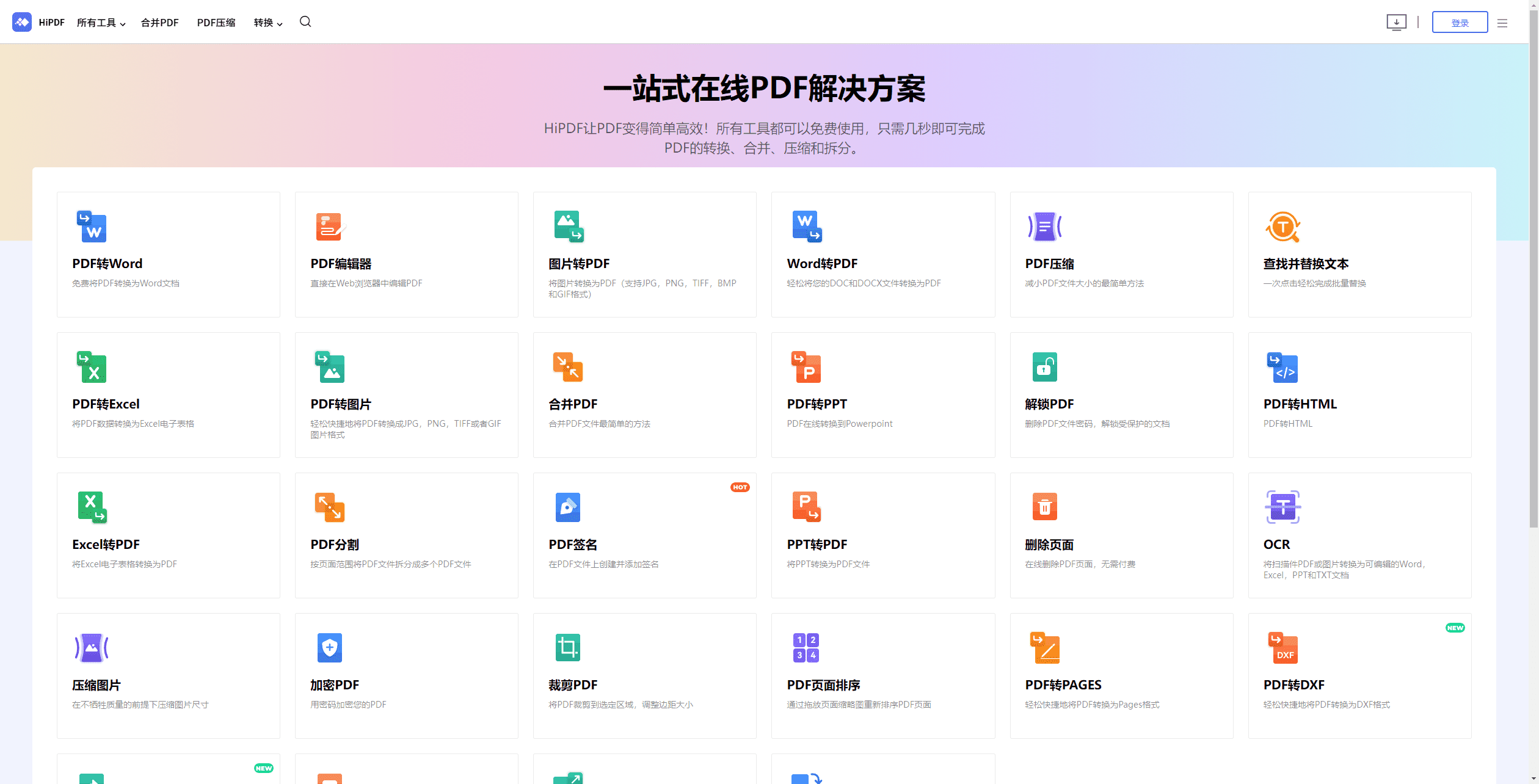The width and height of the screenshot is (1539, 784).
Task: Open the 加密PDF title link
Action: (335, 685)
